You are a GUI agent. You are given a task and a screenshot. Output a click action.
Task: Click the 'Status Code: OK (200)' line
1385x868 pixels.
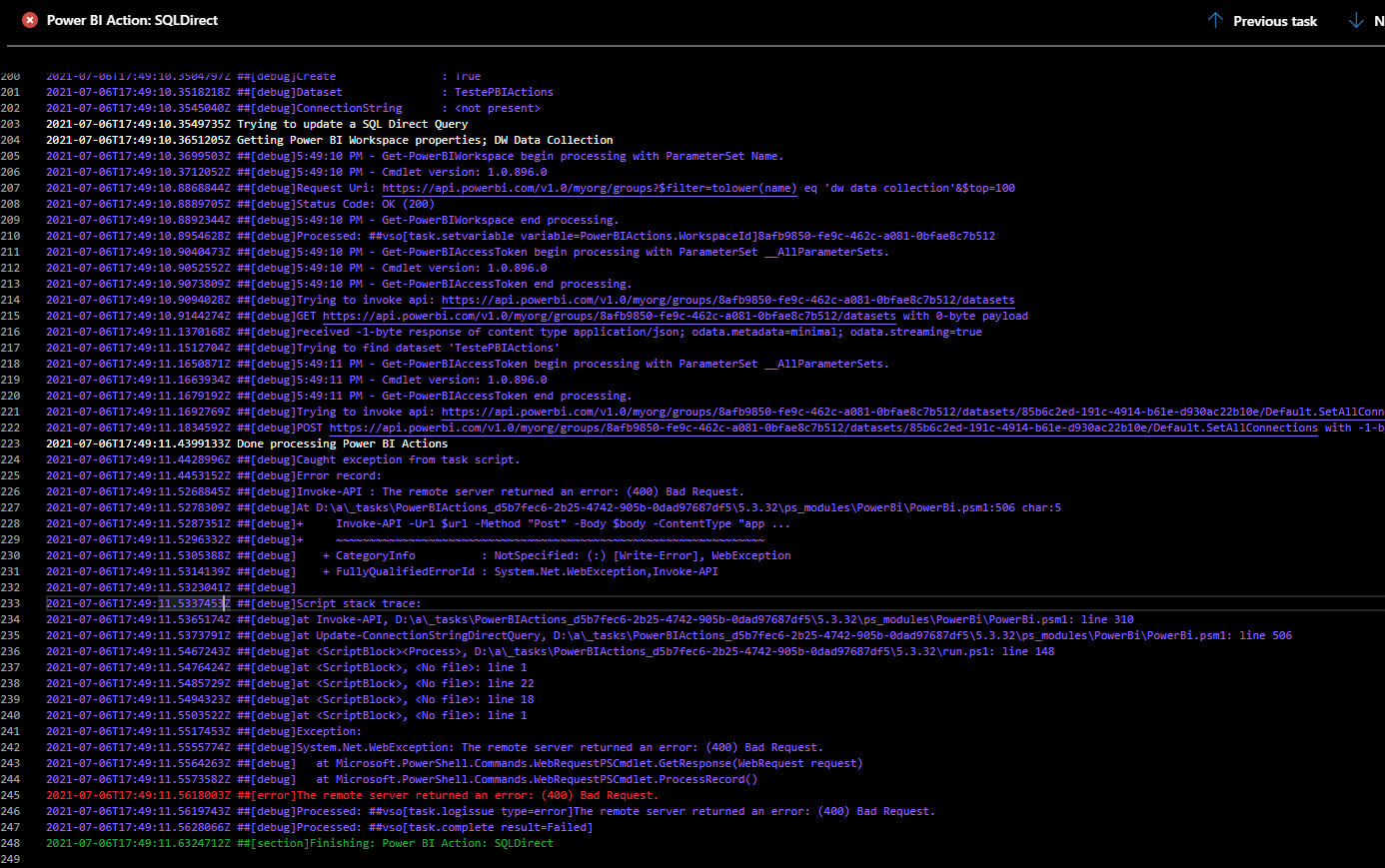point(240,204)
